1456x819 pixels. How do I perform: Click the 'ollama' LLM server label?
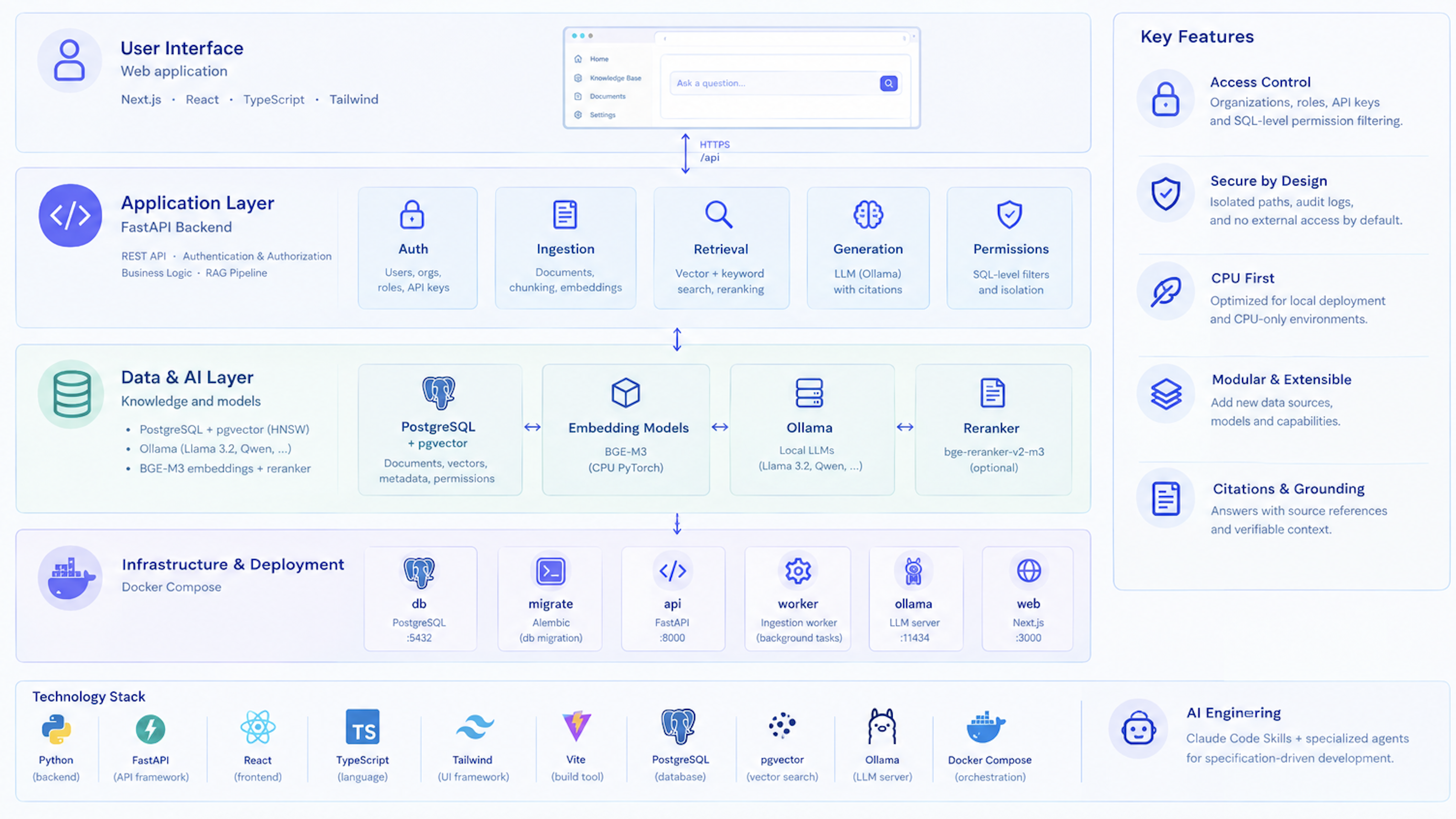tap(913, 604)
